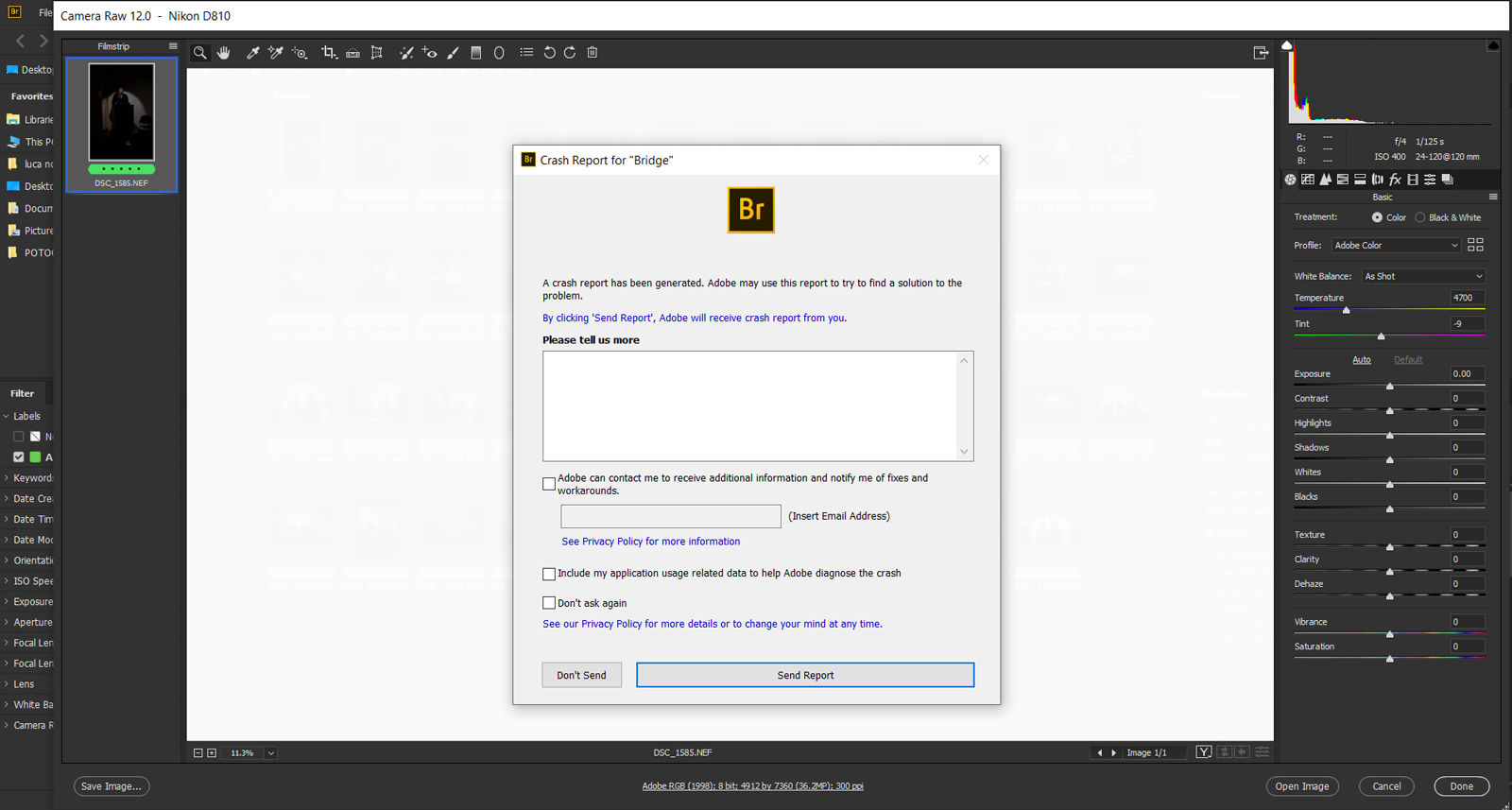Viewport: 1512px width, 810px height.
Task: Rotate image counterclockwise
Action: click(x=549, y=53)
